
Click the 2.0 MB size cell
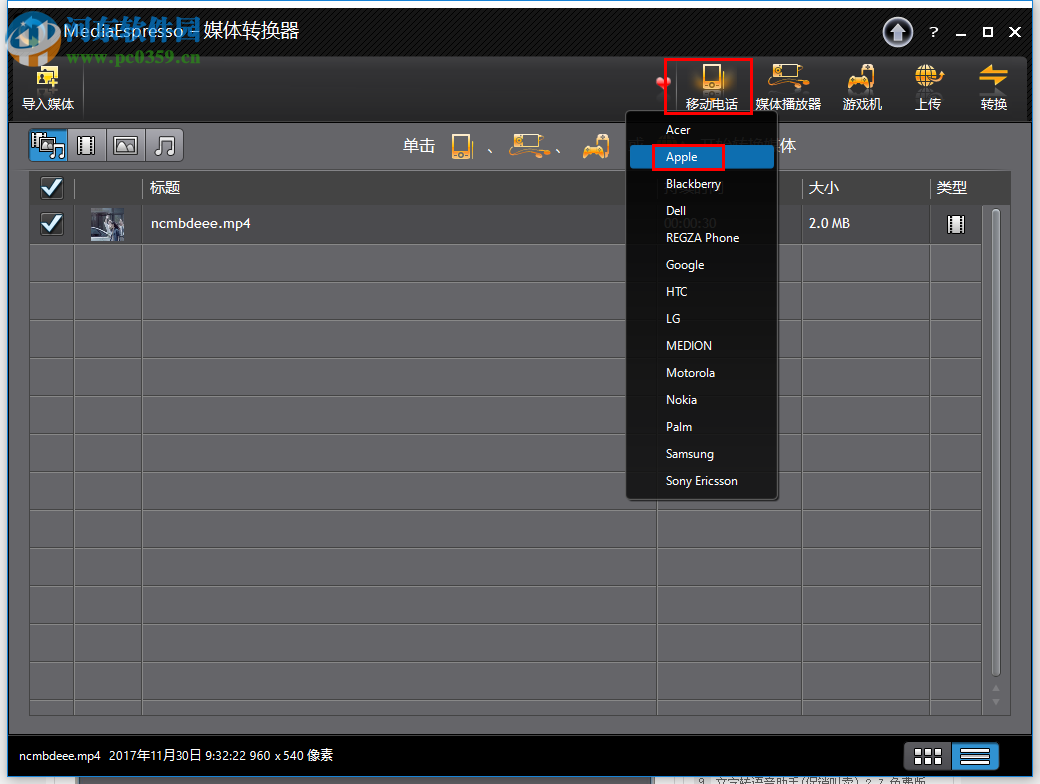pos(829,224)
